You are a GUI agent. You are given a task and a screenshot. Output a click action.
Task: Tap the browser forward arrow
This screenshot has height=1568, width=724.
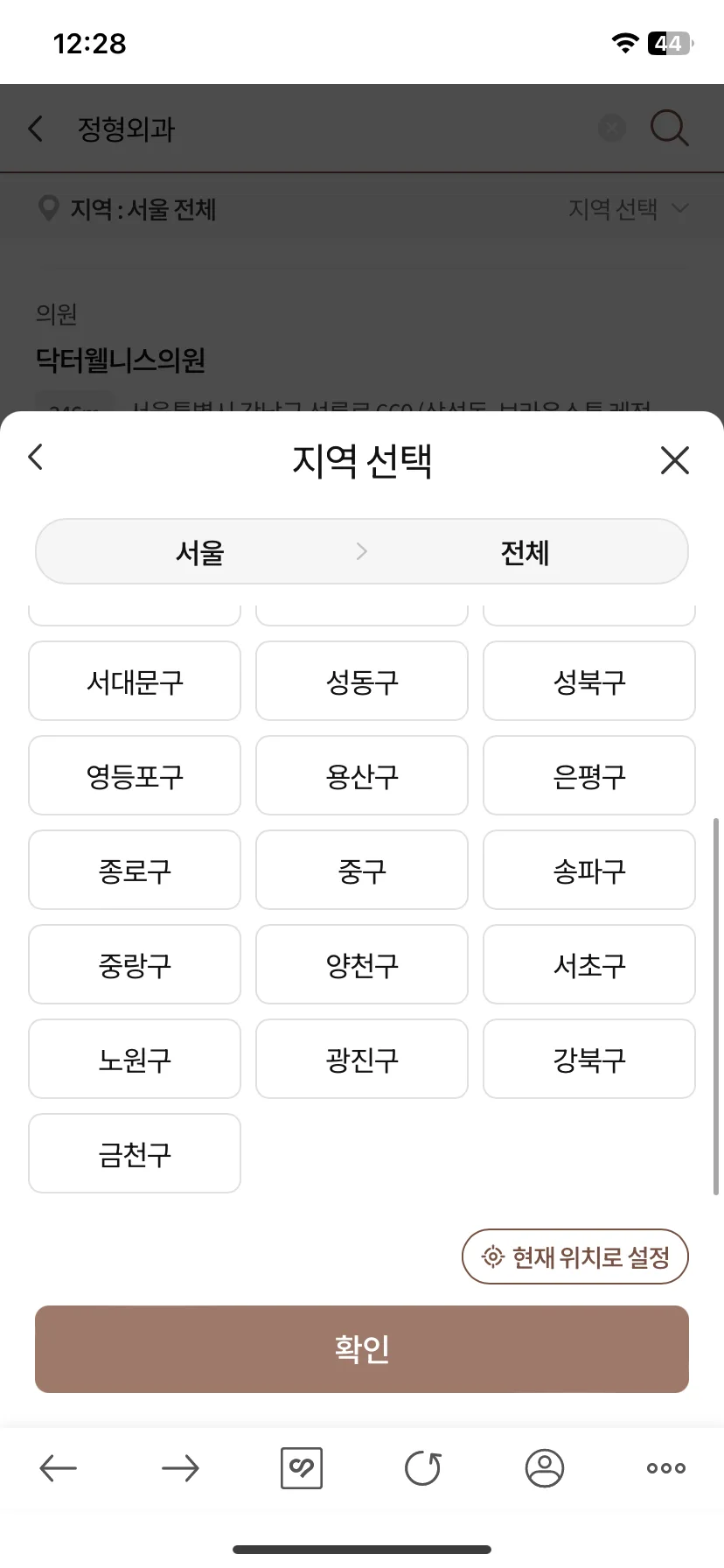click(x=180, y=1468)
